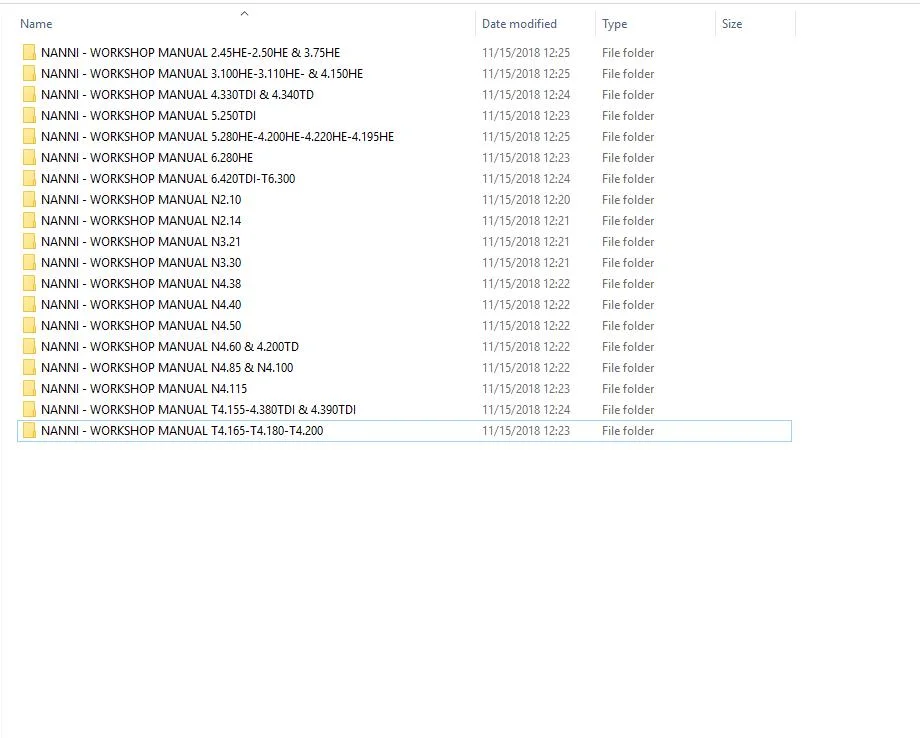Click the date of T4.155-4.380TDI & 4.390TDI folder
This screenshot has height=738, width=920.
[526, 409]
